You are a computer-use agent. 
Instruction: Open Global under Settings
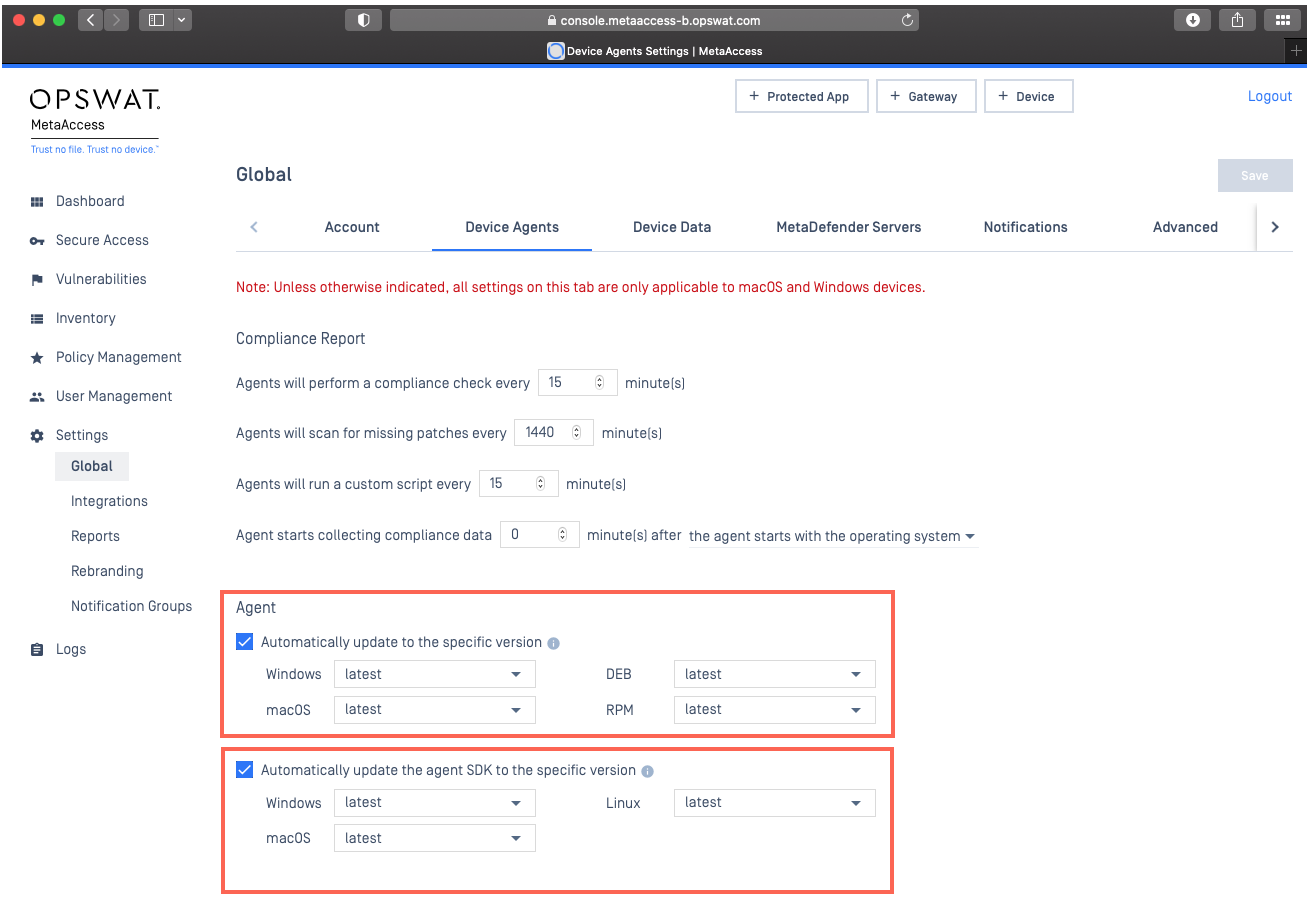click(x=92, y=466)
